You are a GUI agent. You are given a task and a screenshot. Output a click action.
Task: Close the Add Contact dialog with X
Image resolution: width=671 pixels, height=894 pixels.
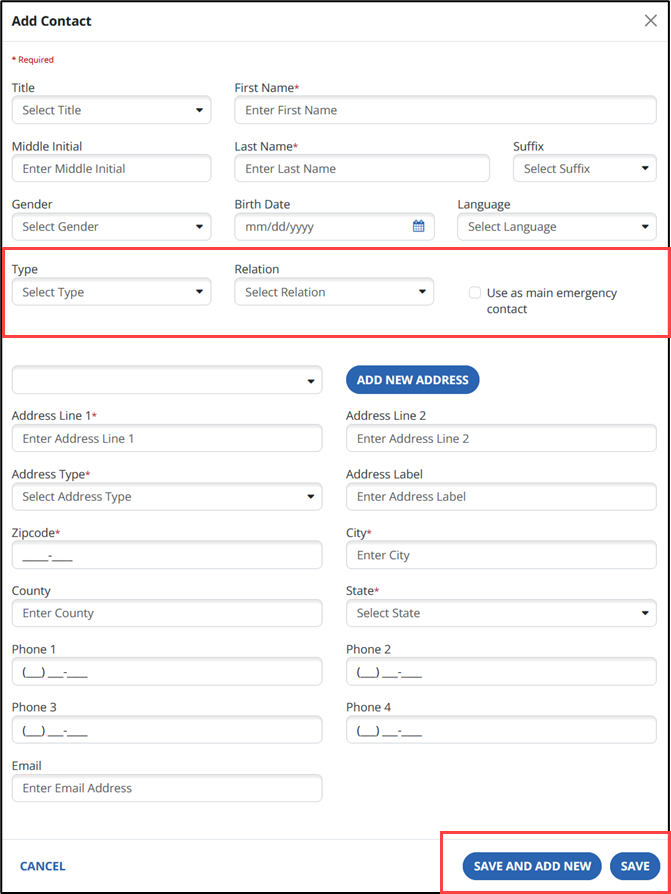point(650,21)
